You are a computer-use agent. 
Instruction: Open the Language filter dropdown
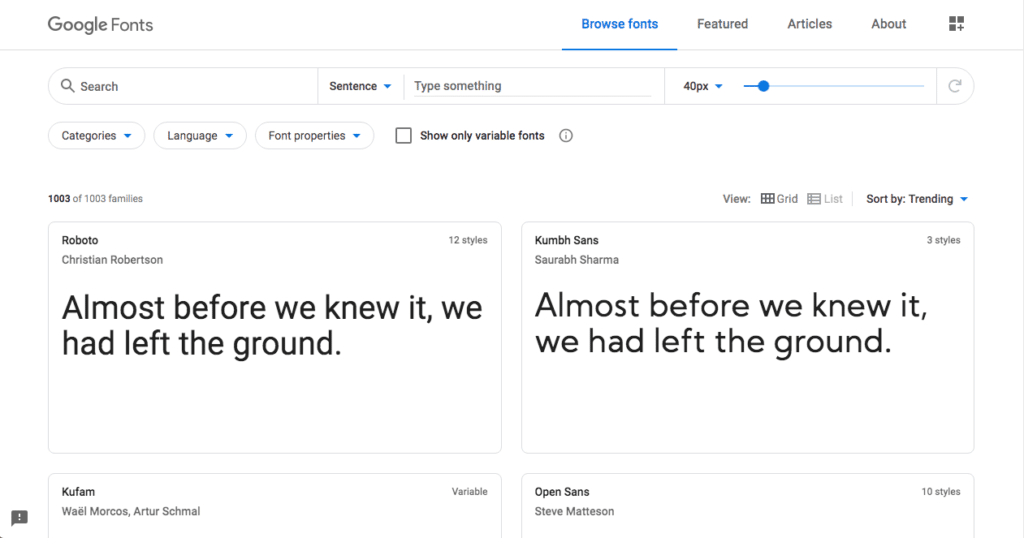pos(200,136)
